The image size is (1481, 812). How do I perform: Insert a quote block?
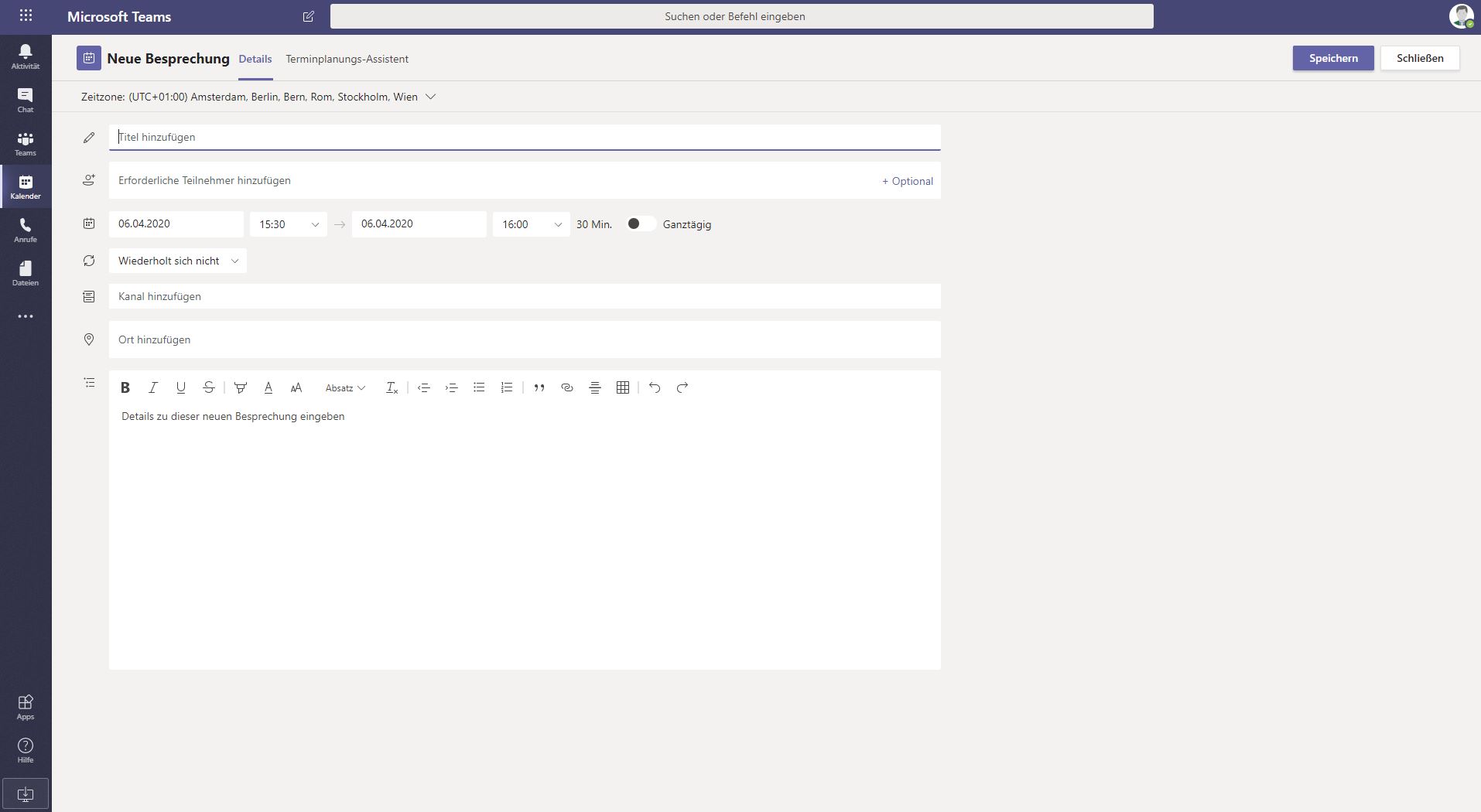click(539, 387)
